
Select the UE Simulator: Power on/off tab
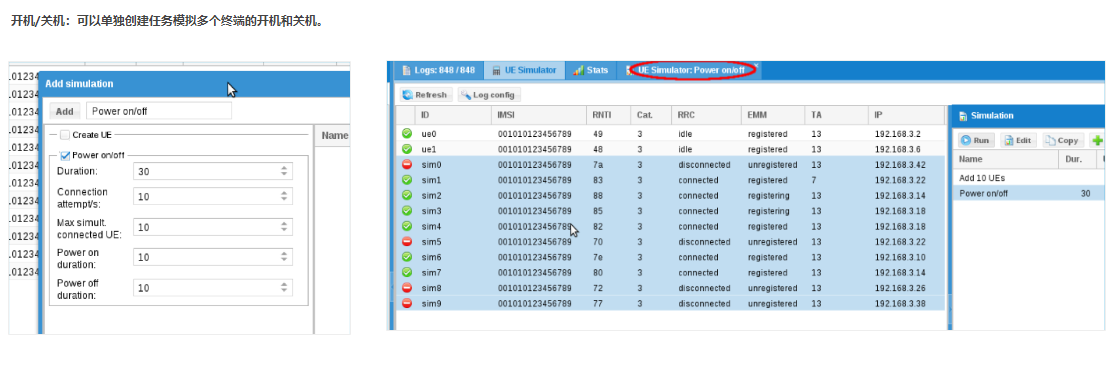click(x=691, y=70)
